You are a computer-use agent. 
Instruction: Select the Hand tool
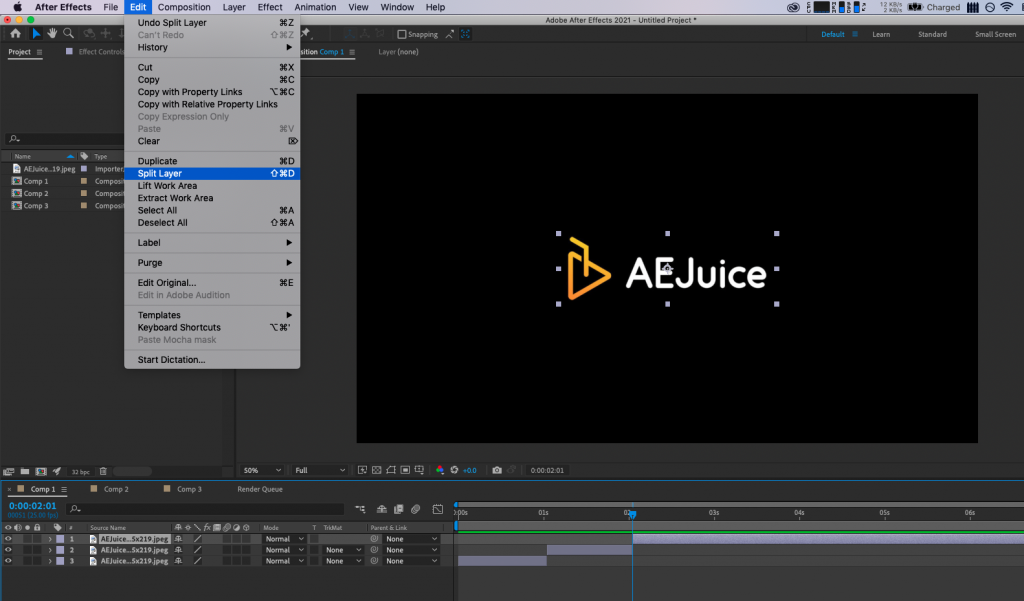coord(50,33)
